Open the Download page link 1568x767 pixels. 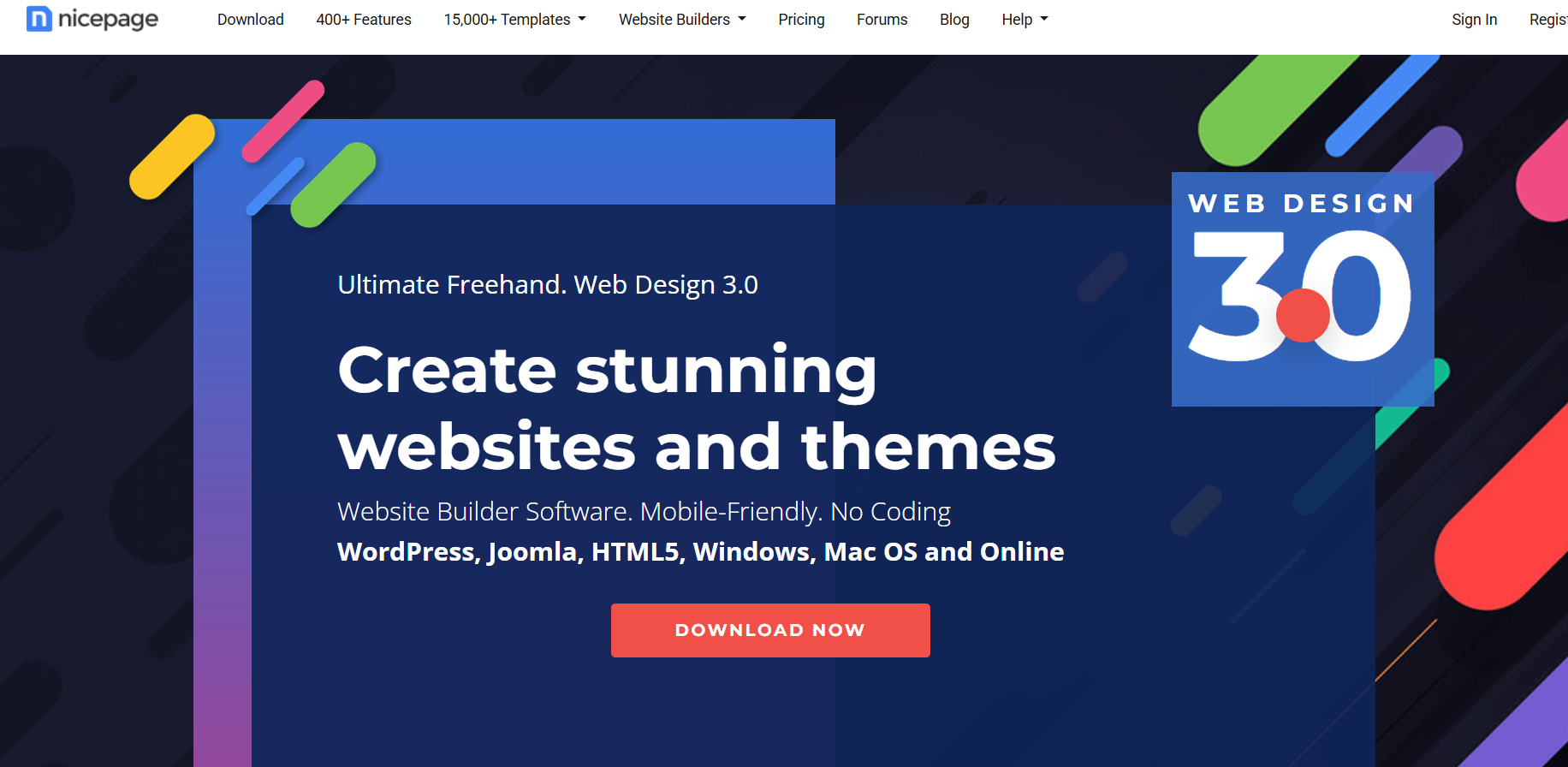(250, 20)
